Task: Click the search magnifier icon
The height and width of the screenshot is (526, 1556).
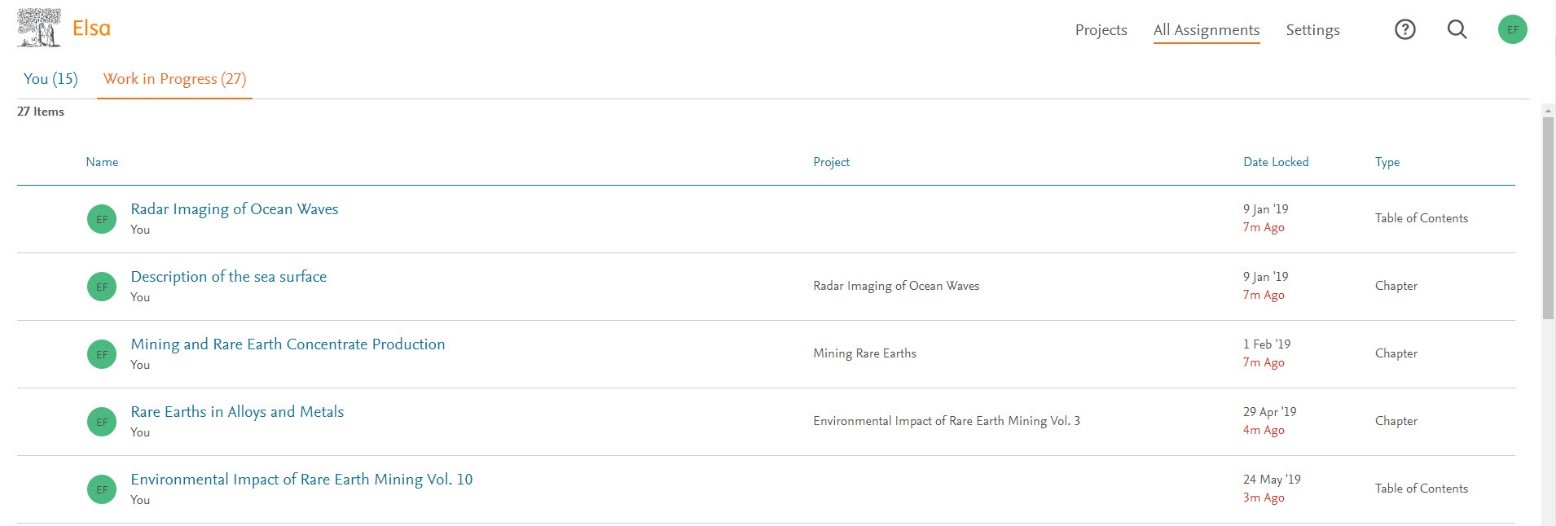Action: point(1457,30)
